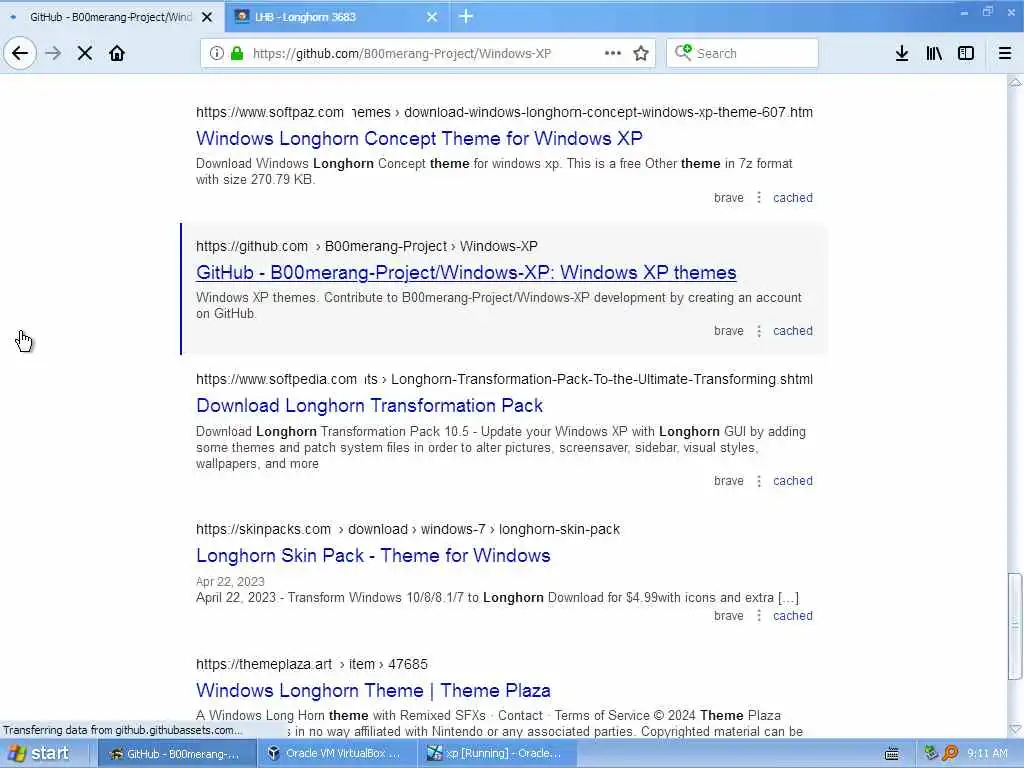Click the Search input field
Viewport: 1024px width, 768px height.
743,53
